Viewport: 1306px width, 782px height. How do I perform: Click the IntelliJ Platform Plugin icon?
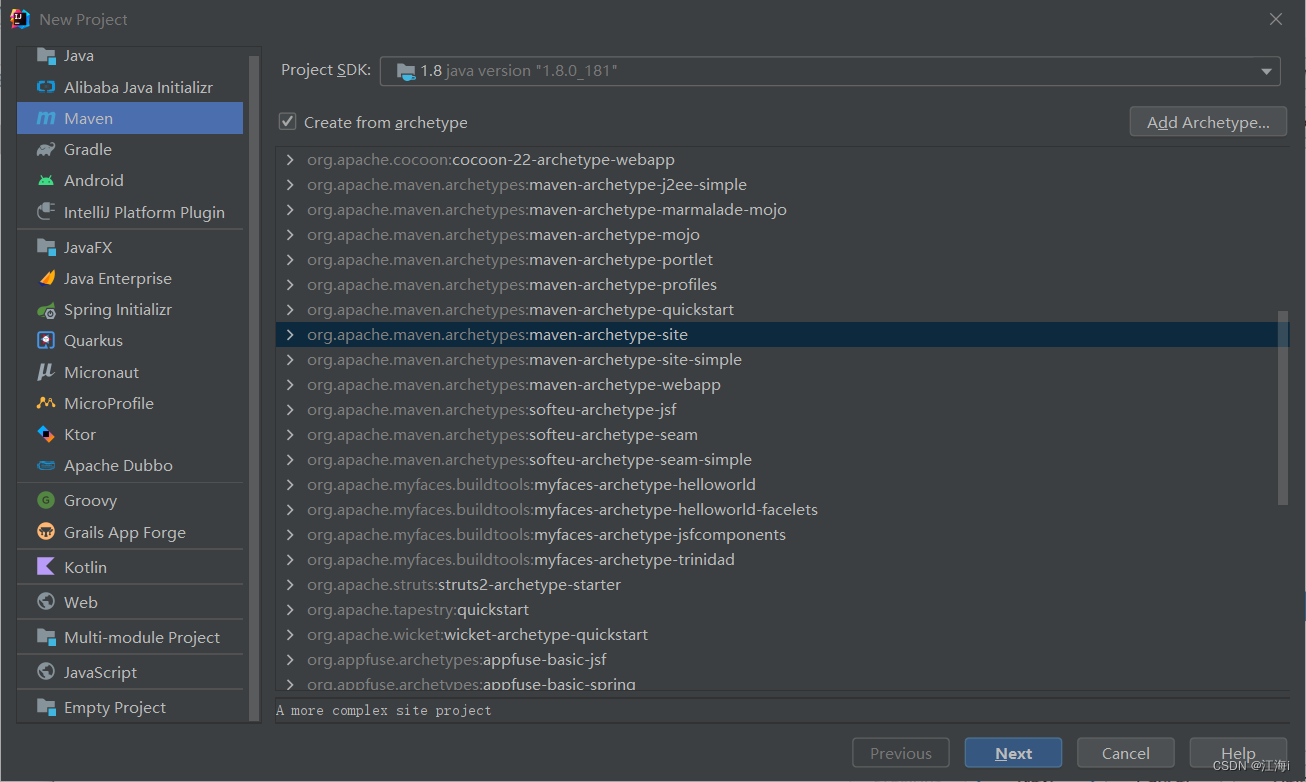click(x=46, y=212)
